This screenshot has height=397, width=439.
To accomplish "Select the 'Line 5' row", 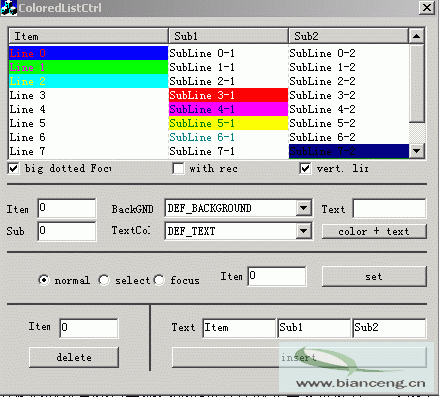I will 88,123.
